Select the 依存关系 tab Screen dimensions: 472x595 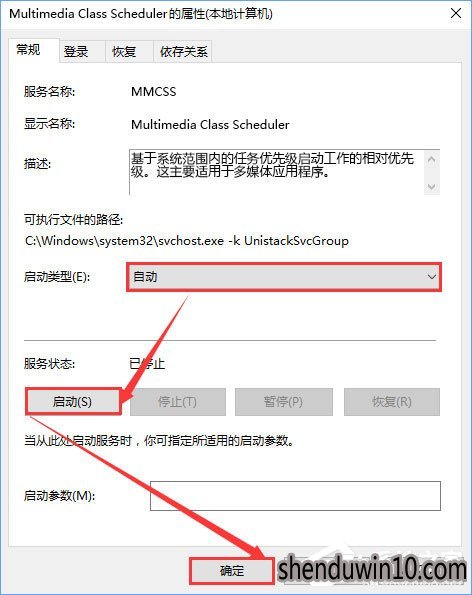[183, 51]
